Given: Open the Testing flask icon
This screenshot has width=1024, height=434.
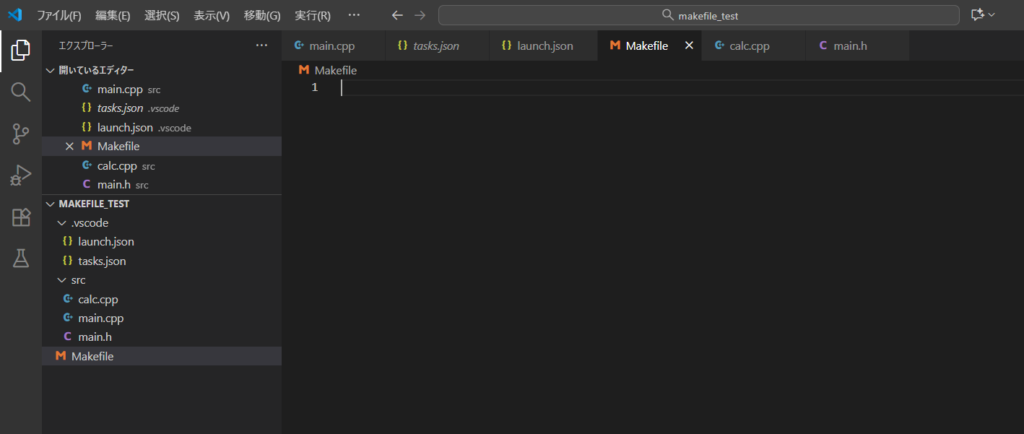Looking at the screenshot, I should point(20,259).
